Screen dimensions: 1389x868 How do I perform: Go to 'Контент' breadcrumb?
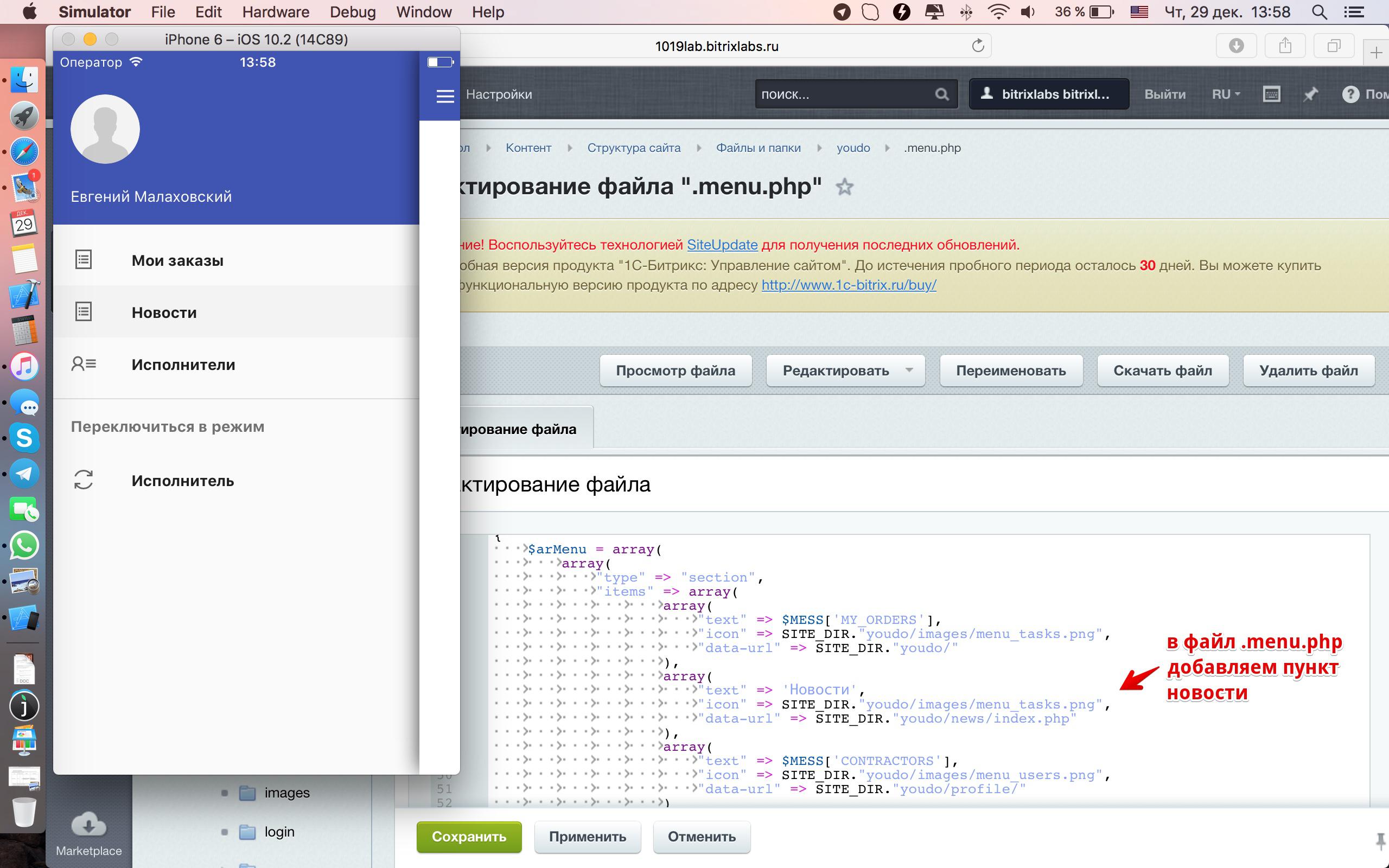(x=528, y=148)
